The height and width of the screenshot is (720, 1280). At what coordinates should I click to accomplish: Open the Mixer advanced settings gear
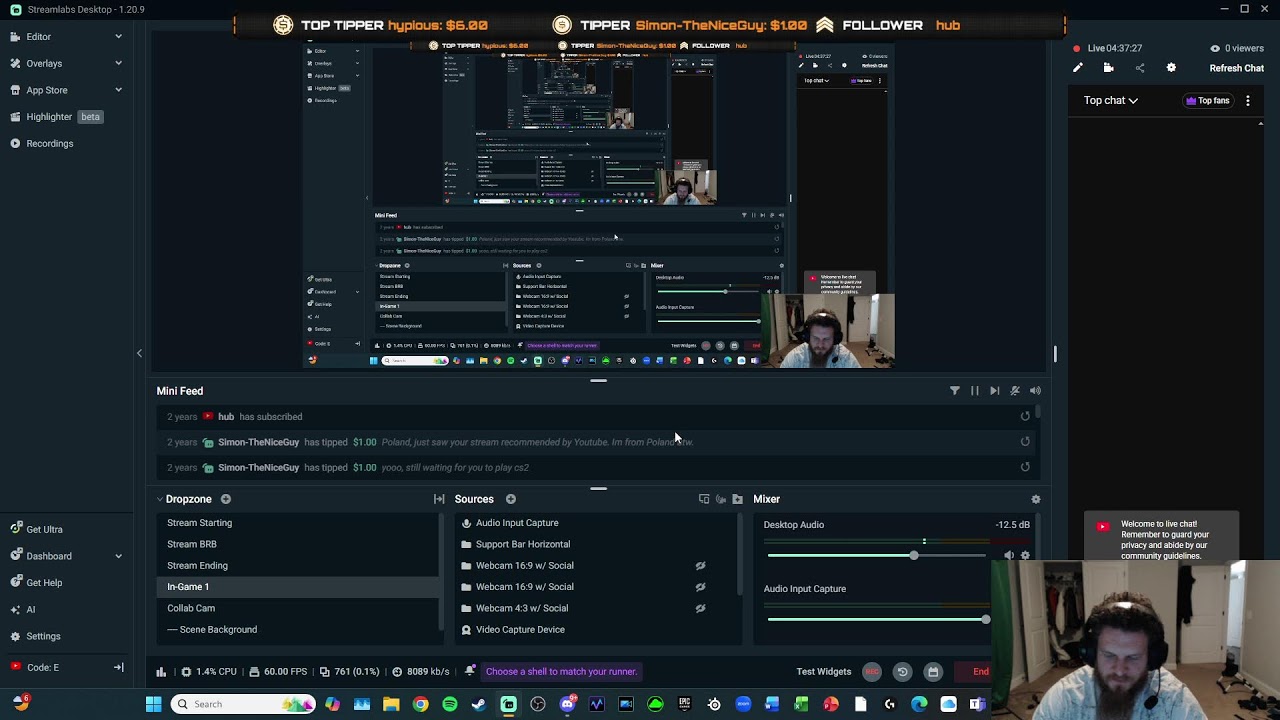coord(1036,499)
